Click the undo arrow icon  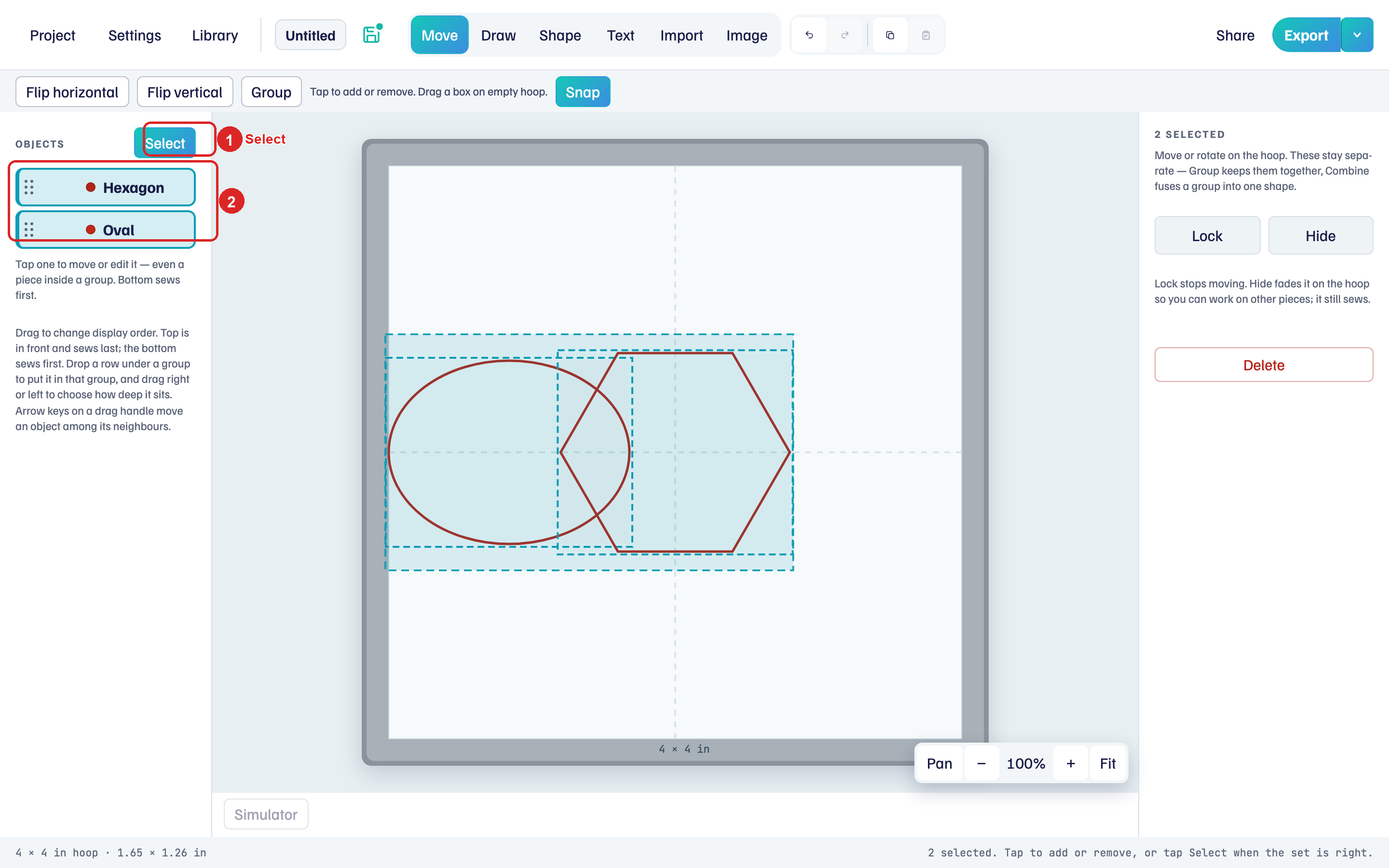[809, 35]
